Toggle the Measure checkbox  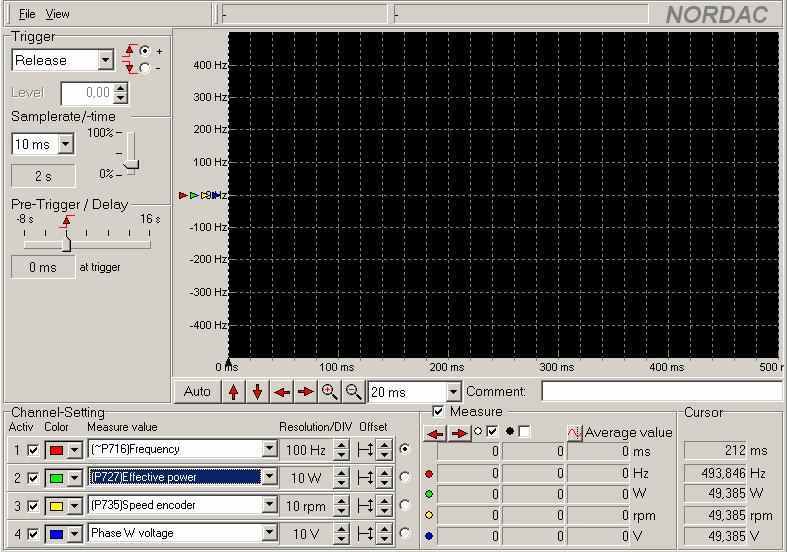(x=438, y=411)
